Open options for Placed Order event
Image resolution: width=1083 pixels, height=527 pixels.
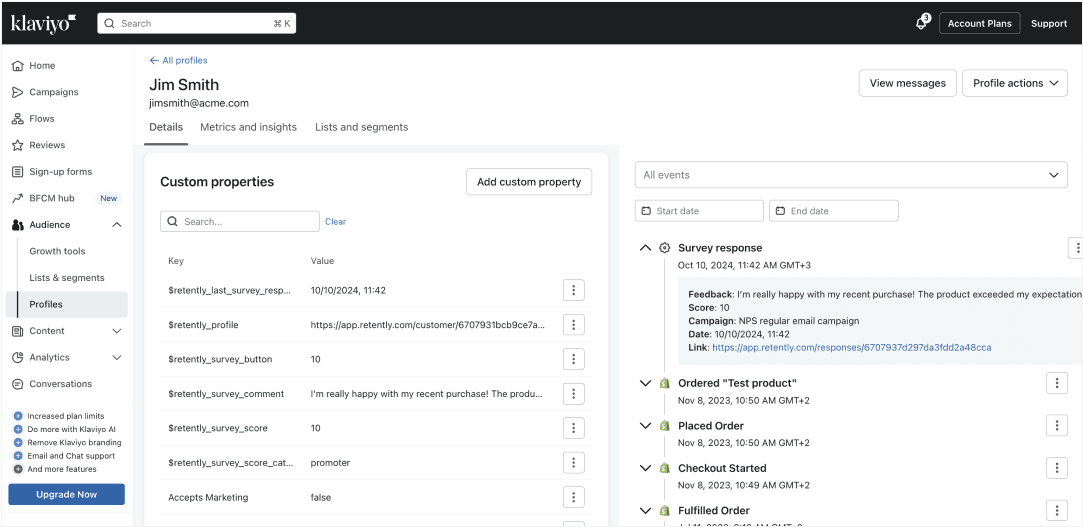1057,425
